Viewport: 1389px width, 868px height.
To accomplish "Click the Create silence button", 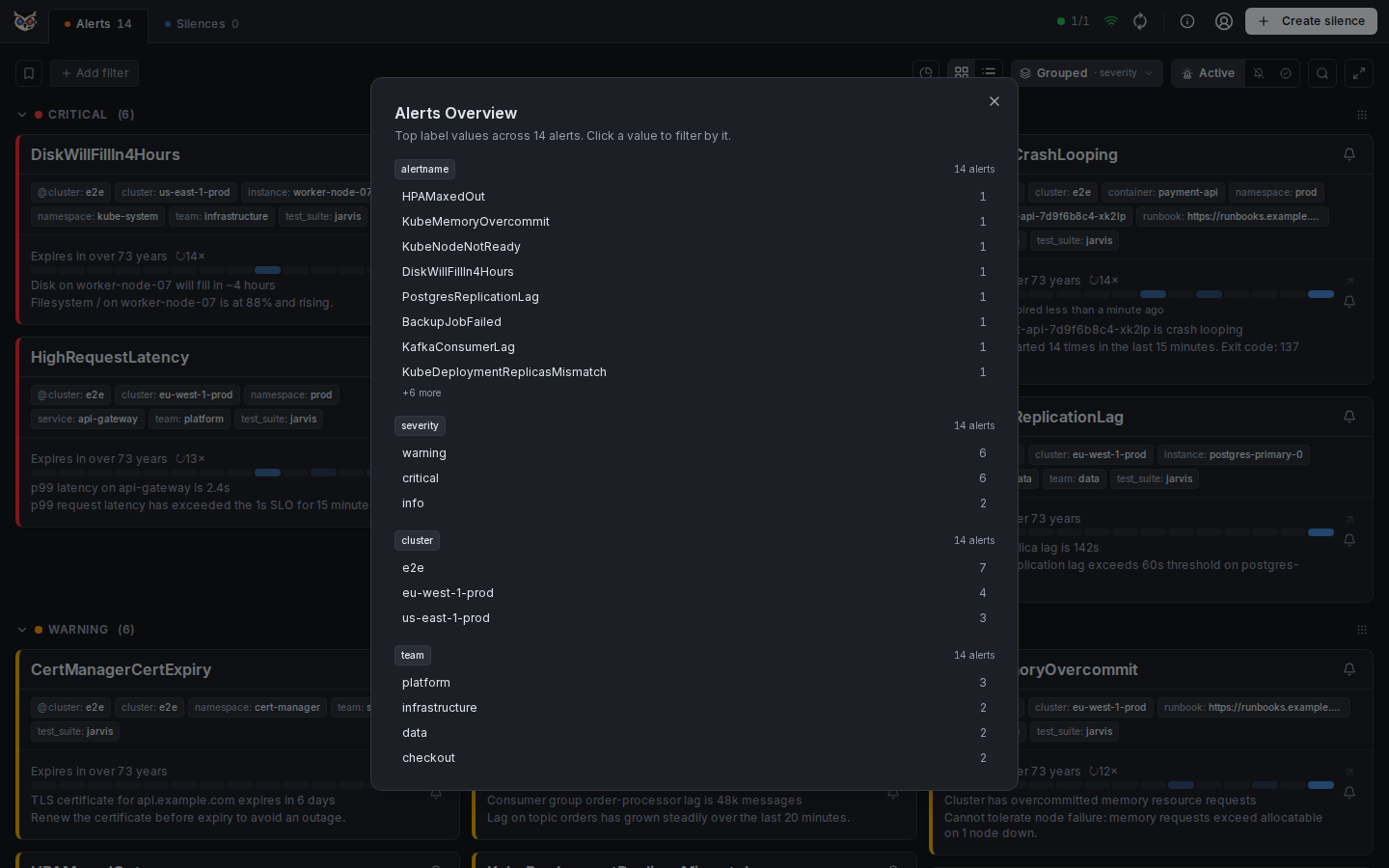I will click(x=1311, y=21).
